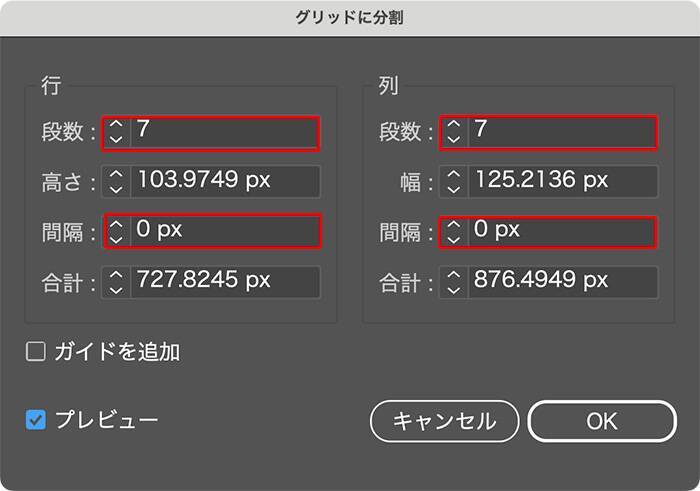Confirm the dialog with OK
700x491 pixels.
coord(602,421)
